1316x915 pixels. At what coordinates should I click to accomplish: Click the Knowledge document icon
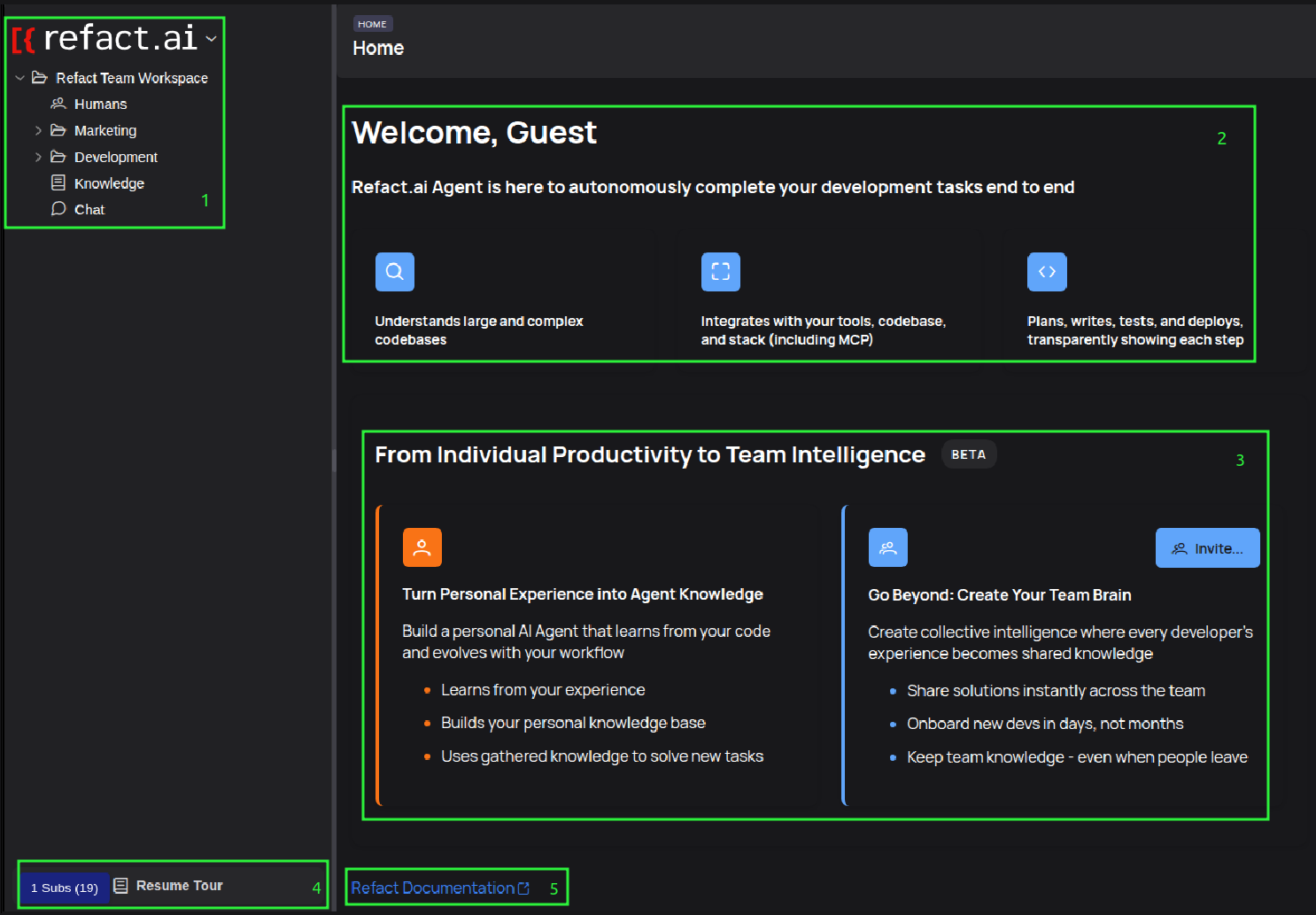pos(58,182)
